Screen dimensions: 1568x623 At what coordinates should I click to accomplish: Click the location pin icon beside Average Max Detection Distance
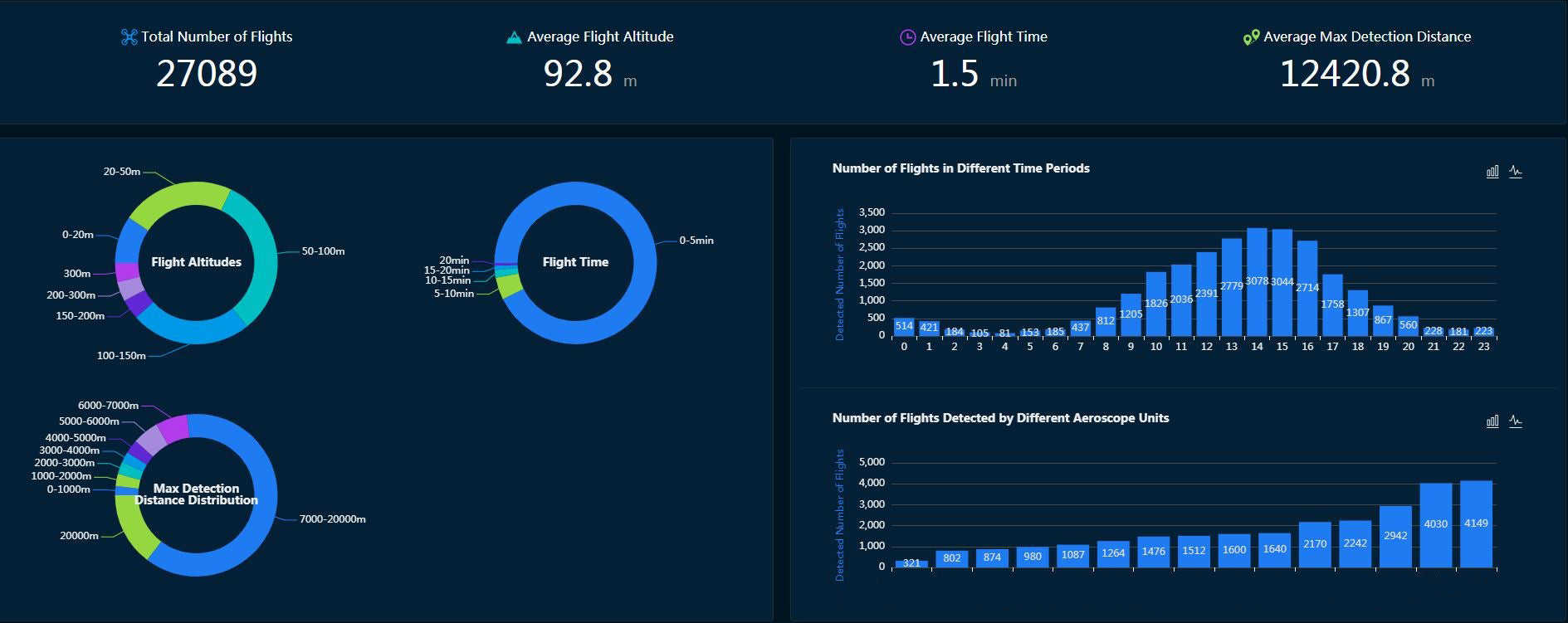pos(1251,37)
